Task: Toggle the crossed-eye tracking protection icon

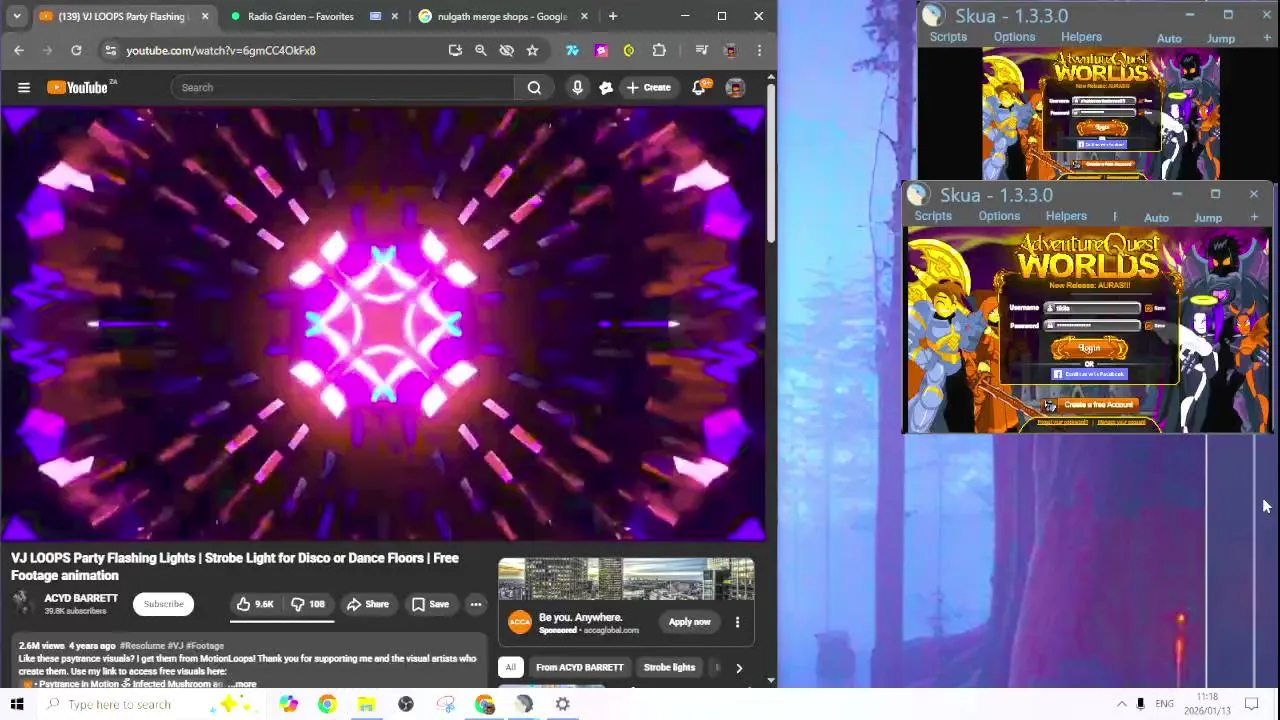Action: pyautogui.click(x=507, y=50)
